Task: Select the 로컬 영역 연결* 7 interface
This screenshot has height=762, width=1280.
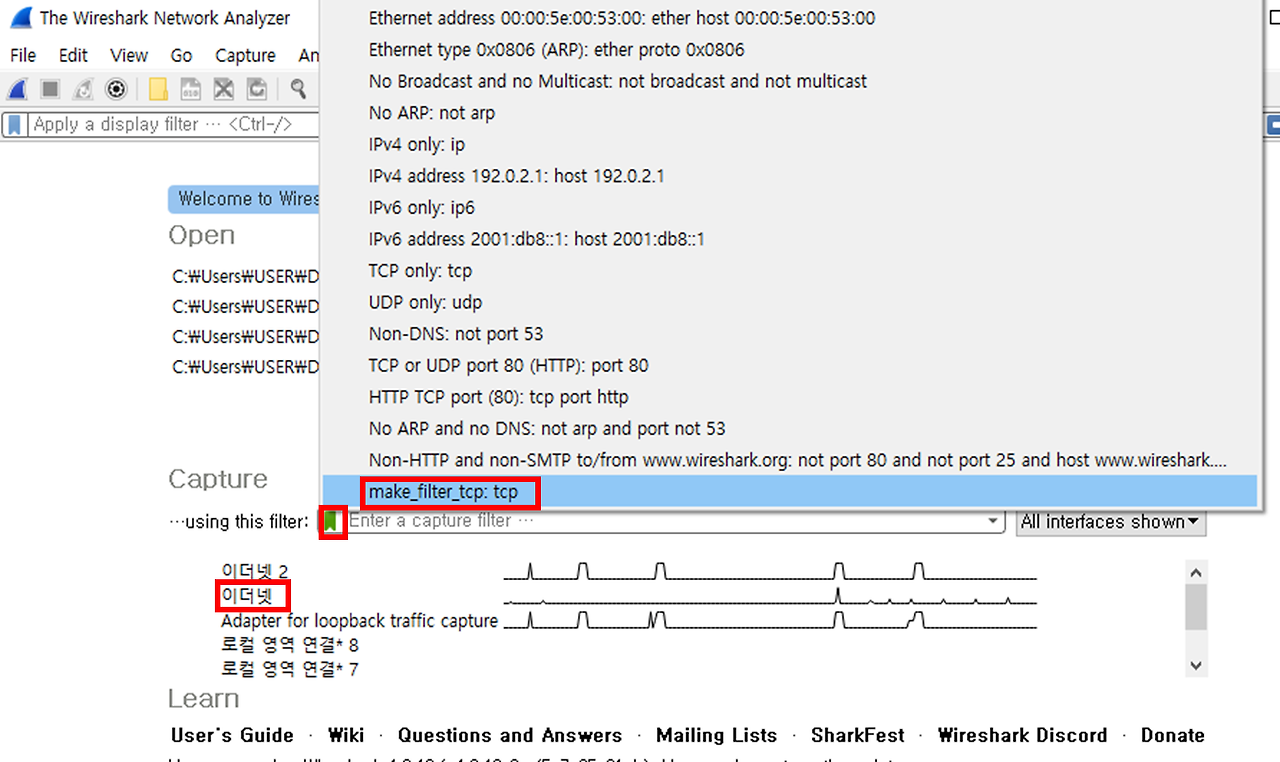Action: [x=290, y=669]
